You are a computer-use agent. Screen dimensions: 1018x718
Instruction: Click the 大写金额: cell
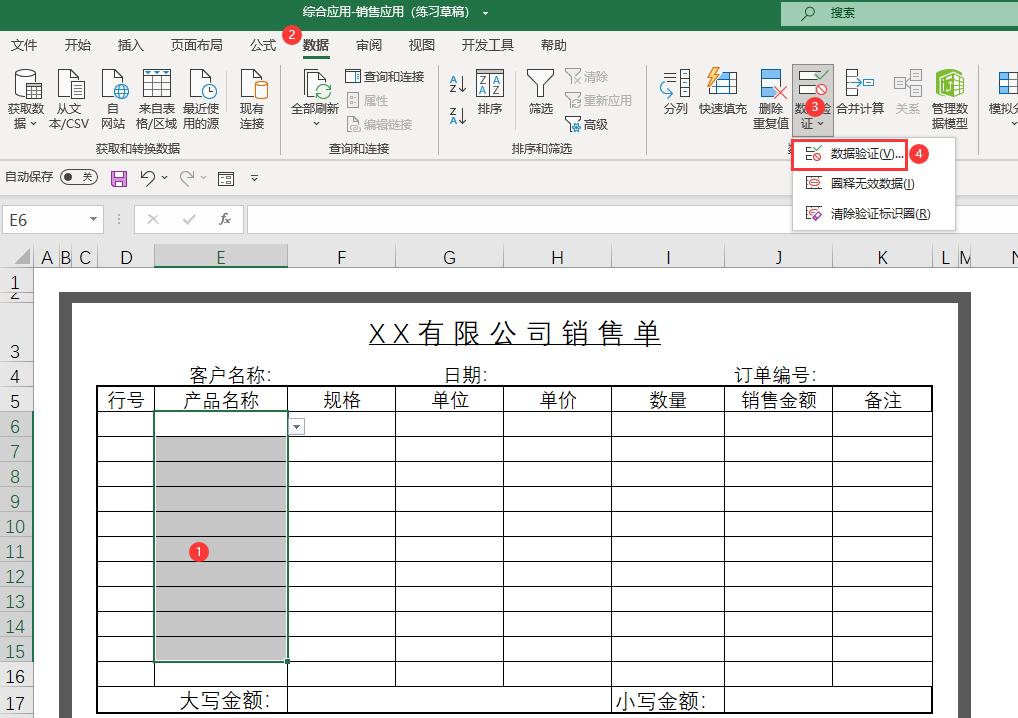(x=192, y=700)
